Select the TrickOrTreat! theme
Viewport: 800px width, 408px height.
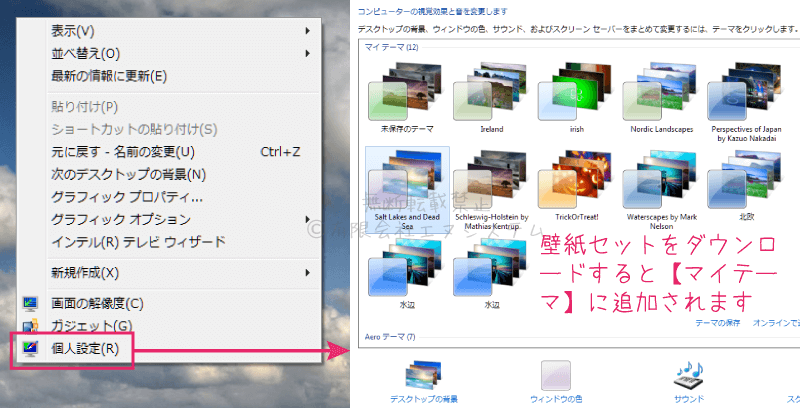pyautogui.click(x=577, y=186)
